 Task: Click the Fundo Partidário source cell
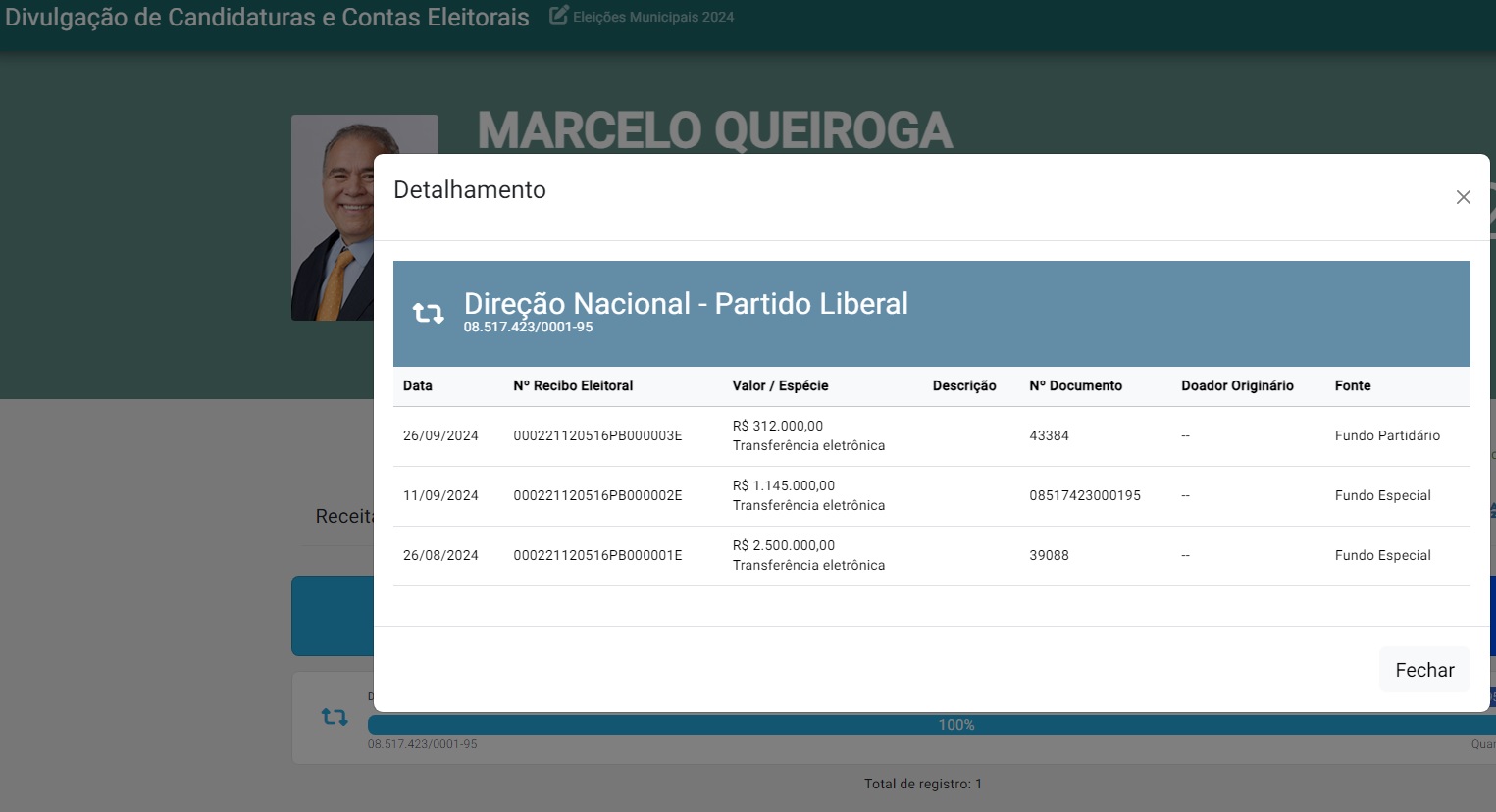1386,436
